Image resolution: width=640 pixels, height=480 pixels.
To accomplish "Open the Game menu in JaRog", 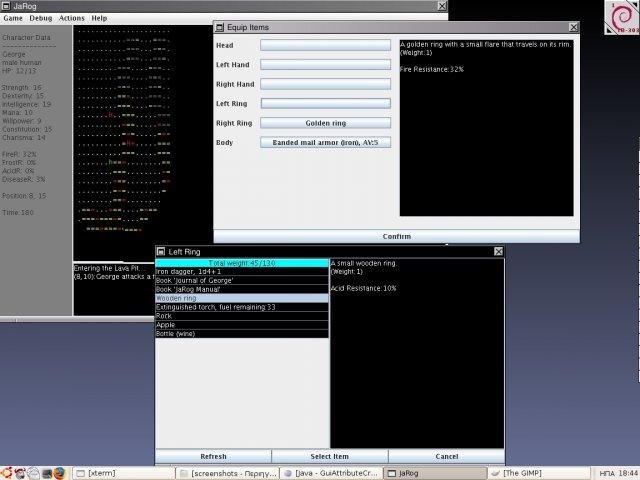I will coord(13,18).
